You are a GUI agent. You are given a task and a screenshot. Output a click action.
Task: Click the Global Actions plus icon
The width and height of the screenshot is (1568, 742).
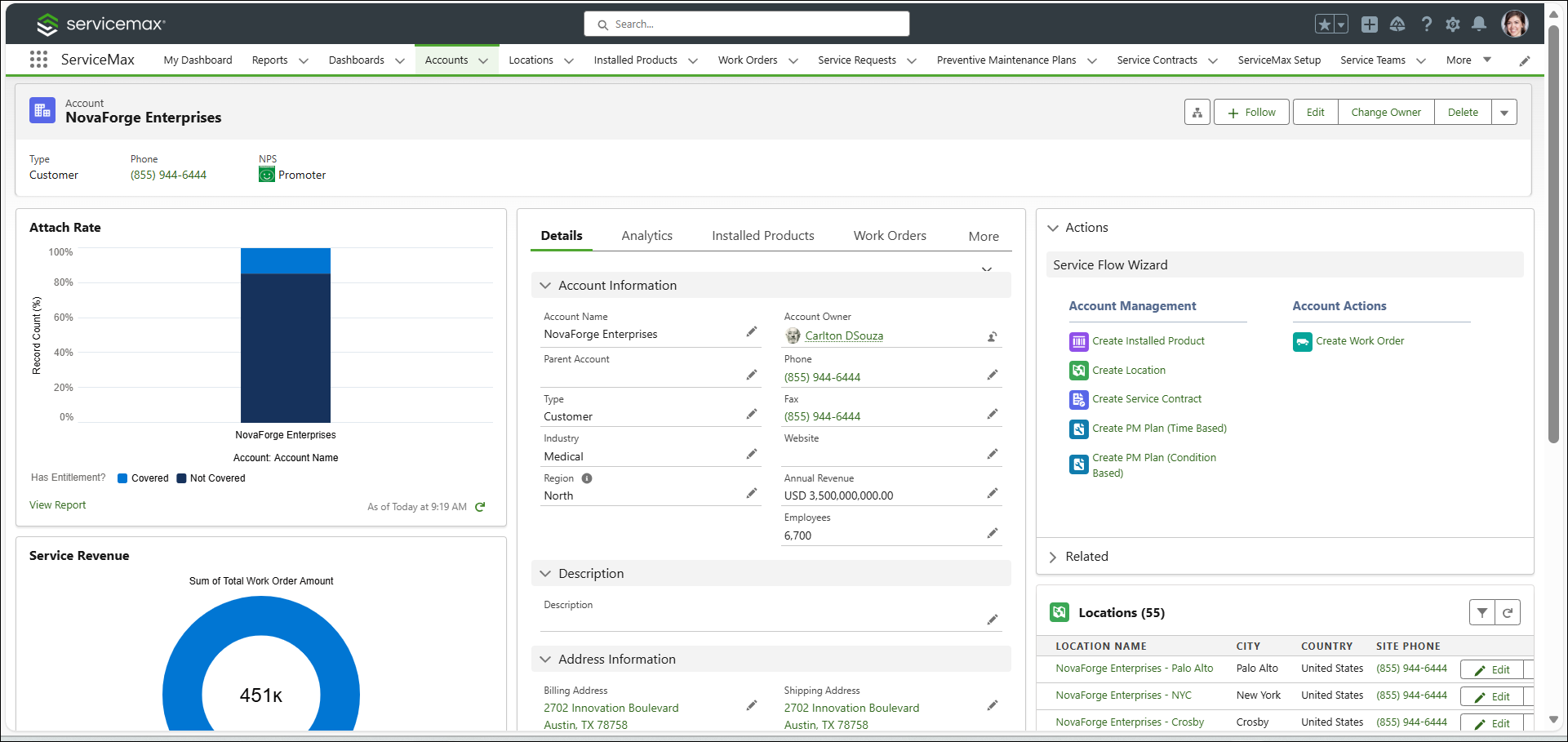coord(1370,24)
